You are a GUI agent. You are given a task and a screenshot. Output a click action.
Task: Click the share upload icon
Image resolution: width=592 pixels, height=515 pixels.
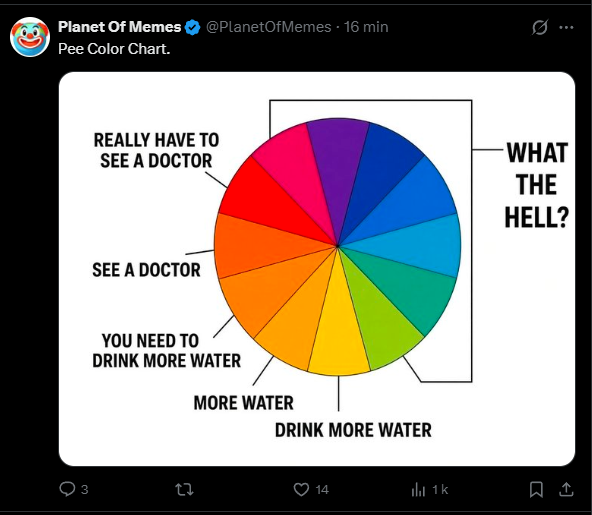(x=566, y=489)
